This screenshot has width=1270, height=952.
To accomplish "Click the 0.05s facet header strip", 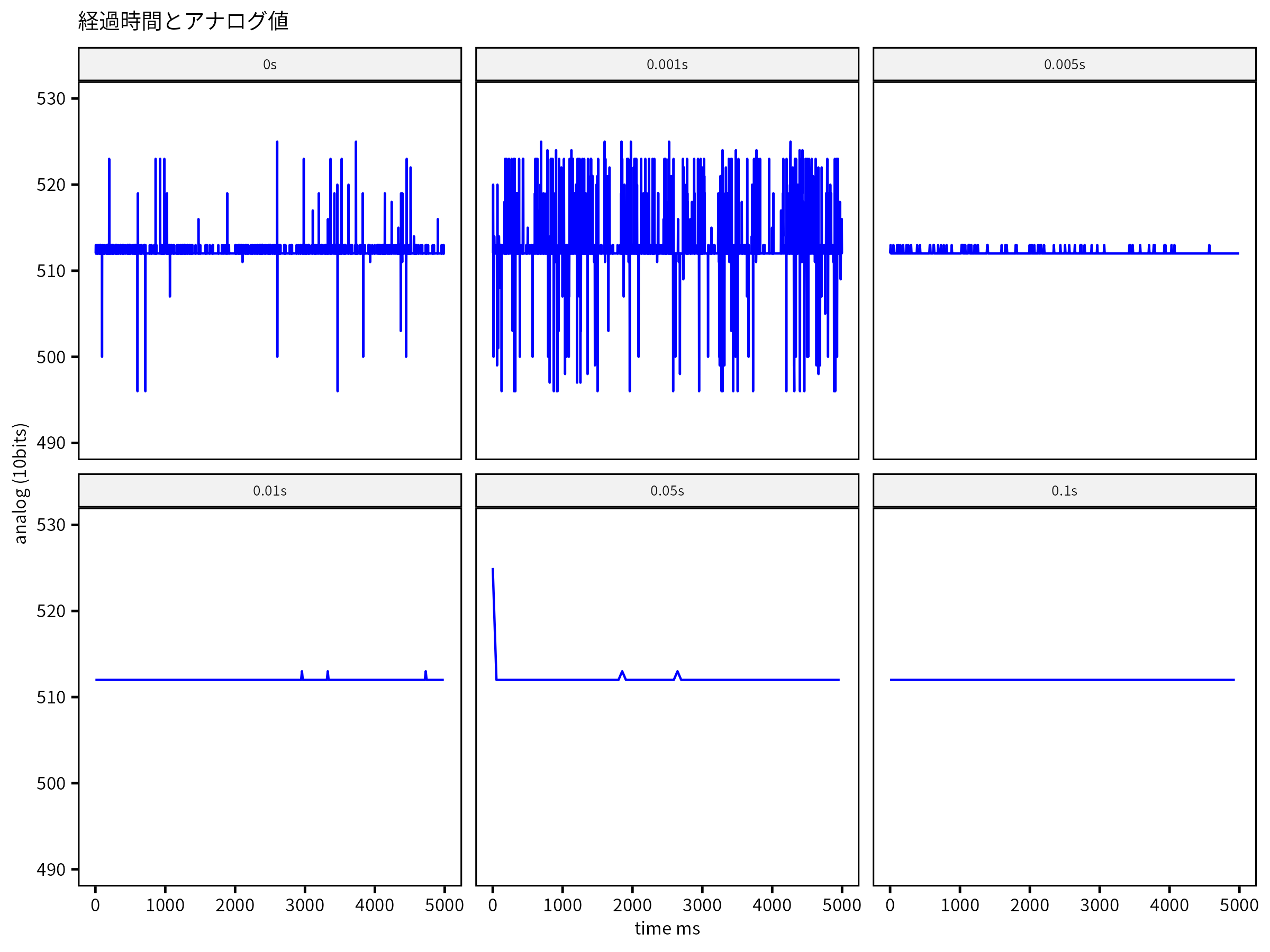I will pyautogui.click(x=667, y=491).
